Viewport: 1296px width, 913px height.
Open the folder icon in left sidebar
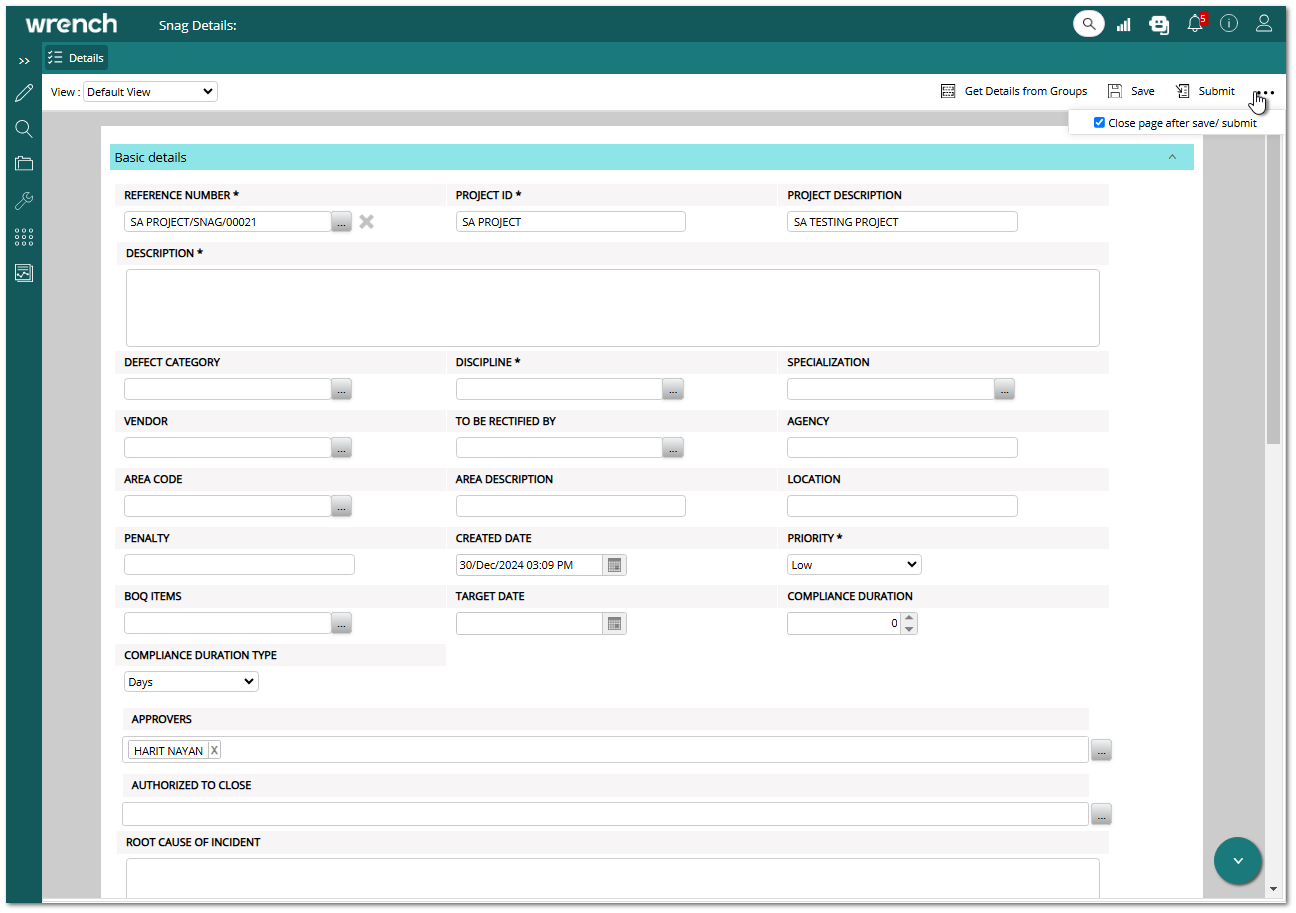(x=24, y=164)
